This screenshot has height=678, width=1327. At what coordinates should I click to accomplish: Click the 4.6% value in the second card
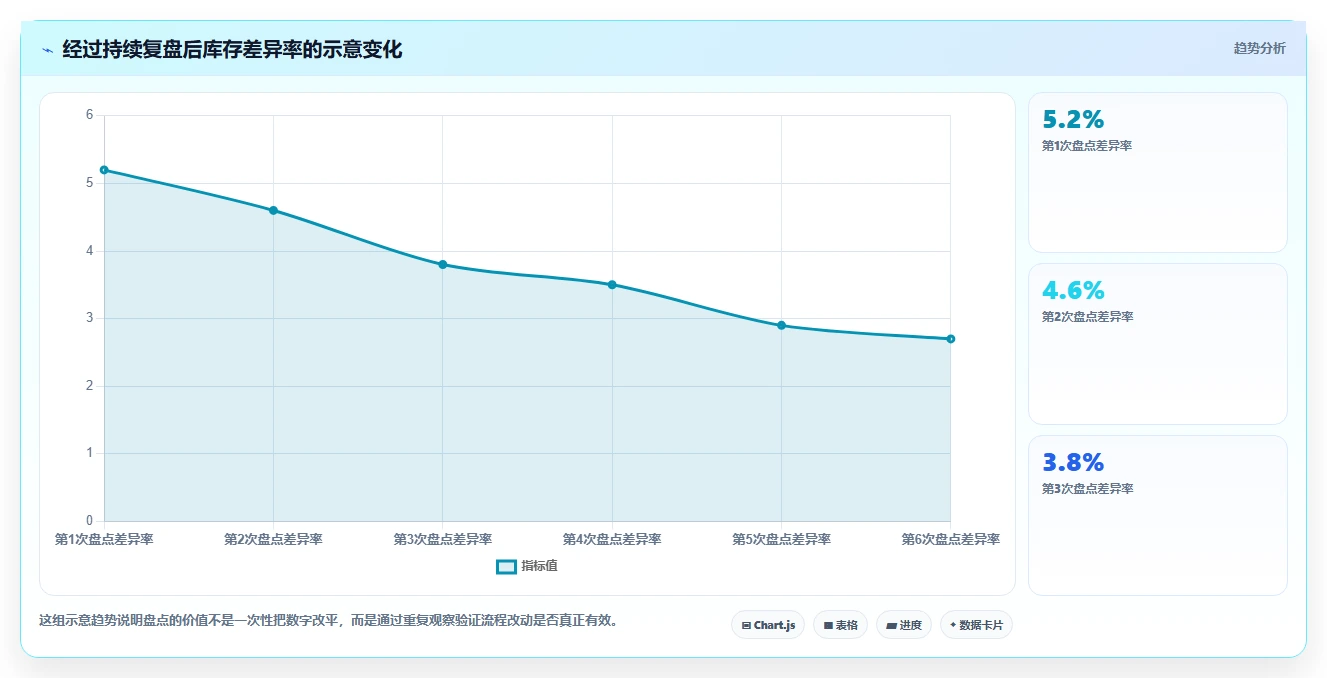1073,290
